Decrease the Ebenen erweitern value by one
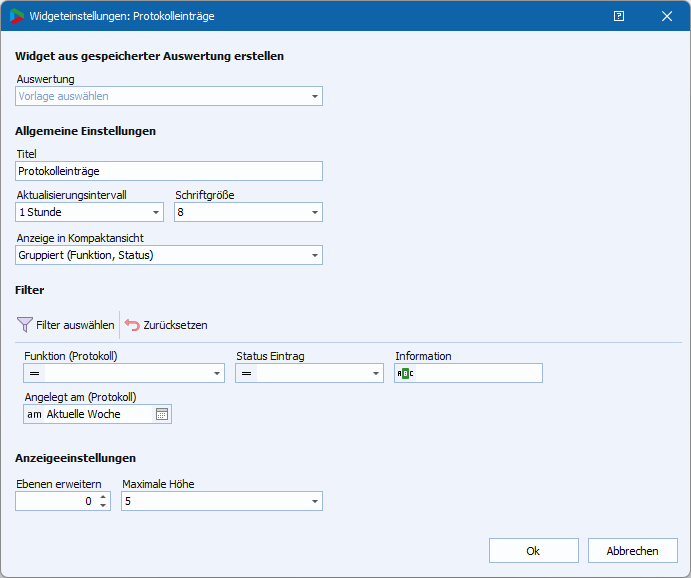Viewport: 691px width, 578px height. (x=103, y=506)
